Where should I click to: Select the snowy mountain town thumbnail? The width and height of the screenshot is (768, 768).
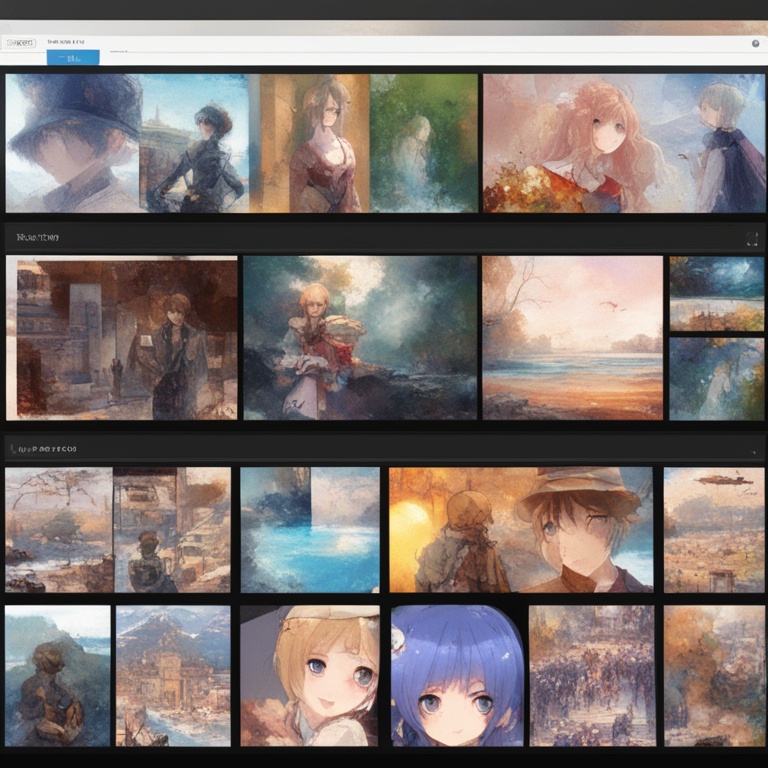point(173,676)
